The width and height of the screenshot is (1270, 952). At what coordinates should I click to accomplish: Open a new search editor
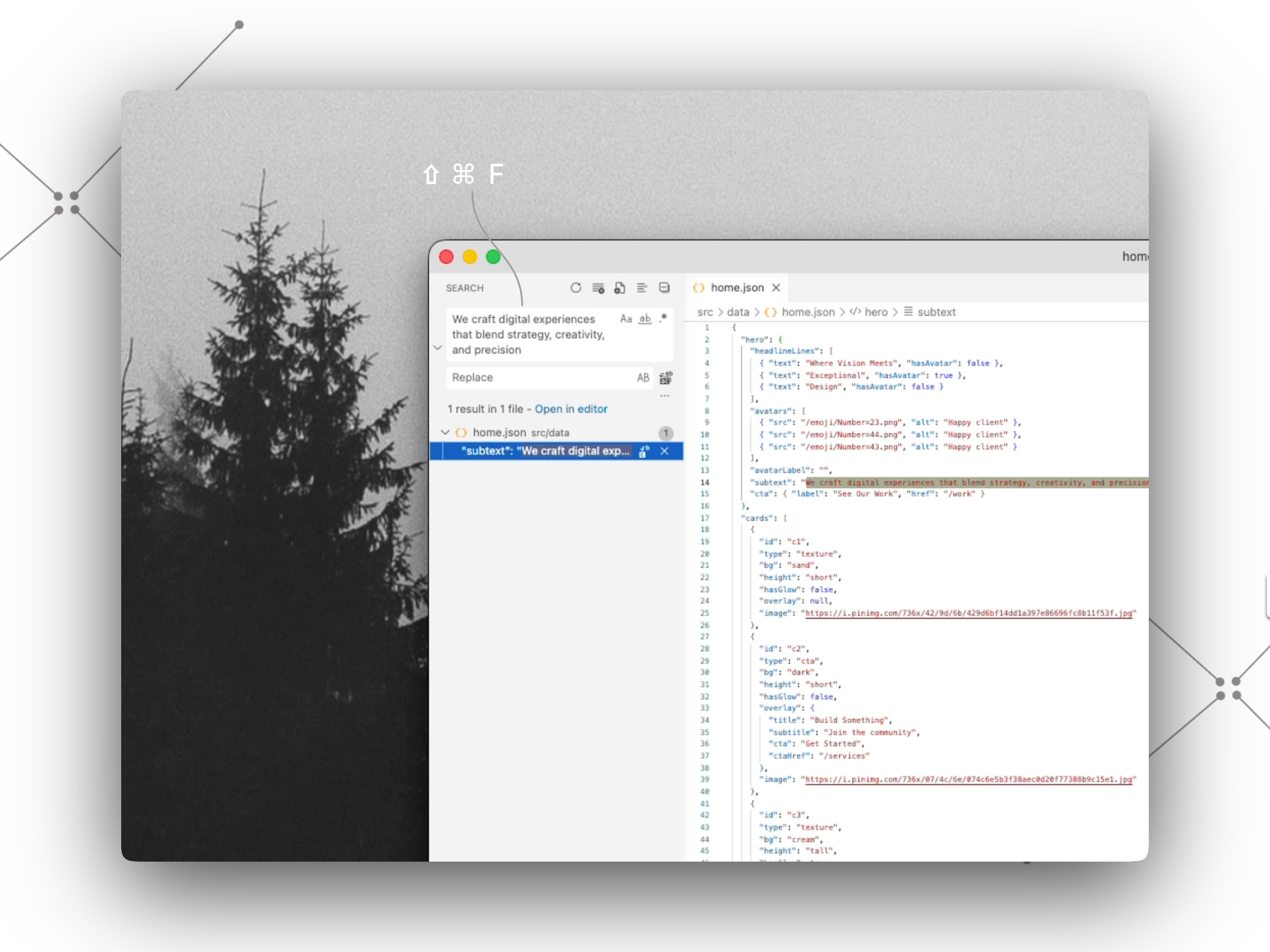click(x=620, y=288)
